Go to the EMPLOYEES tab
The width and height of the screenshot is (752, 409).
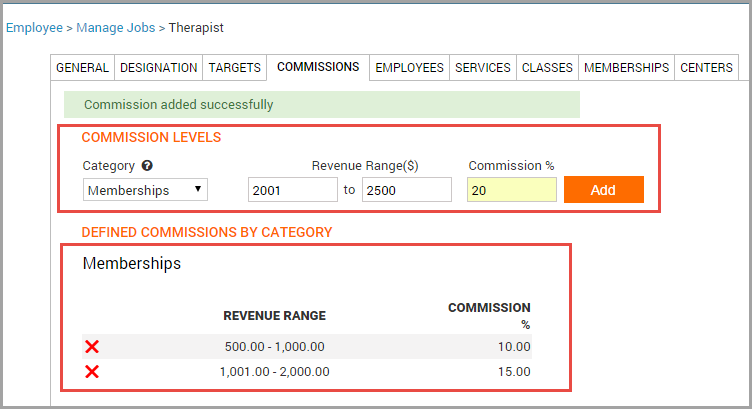[409, 68]
